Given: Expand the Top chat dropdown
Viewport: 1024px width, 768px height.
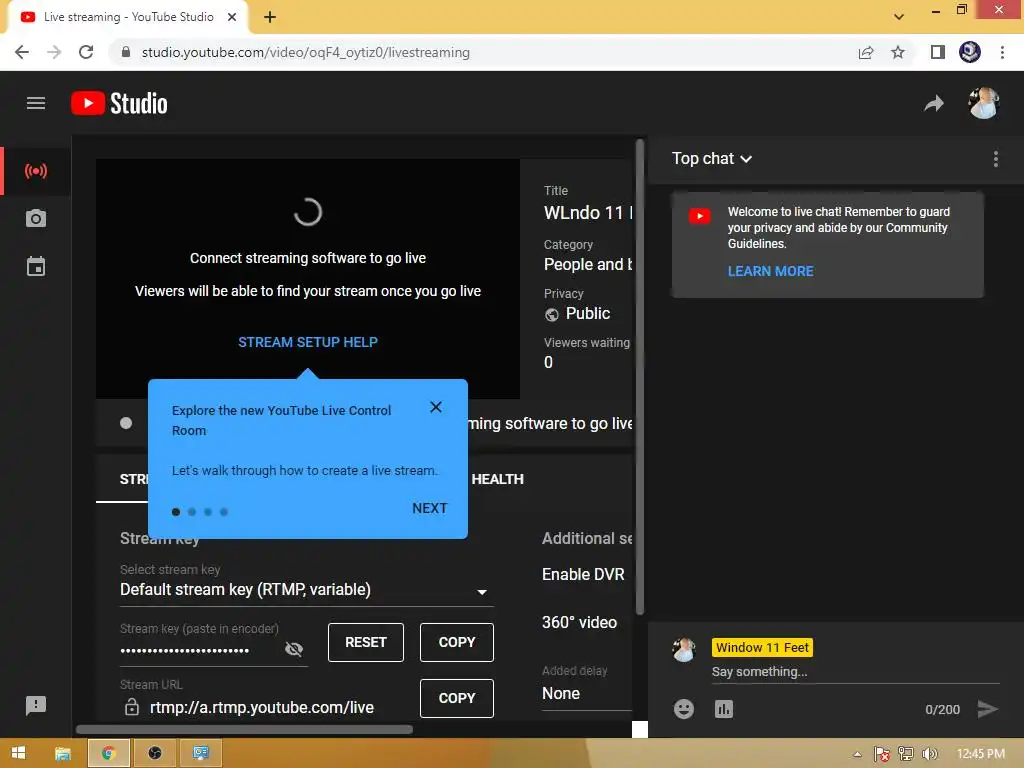Looking at the screenshot, I should click(x=712, y=159).
